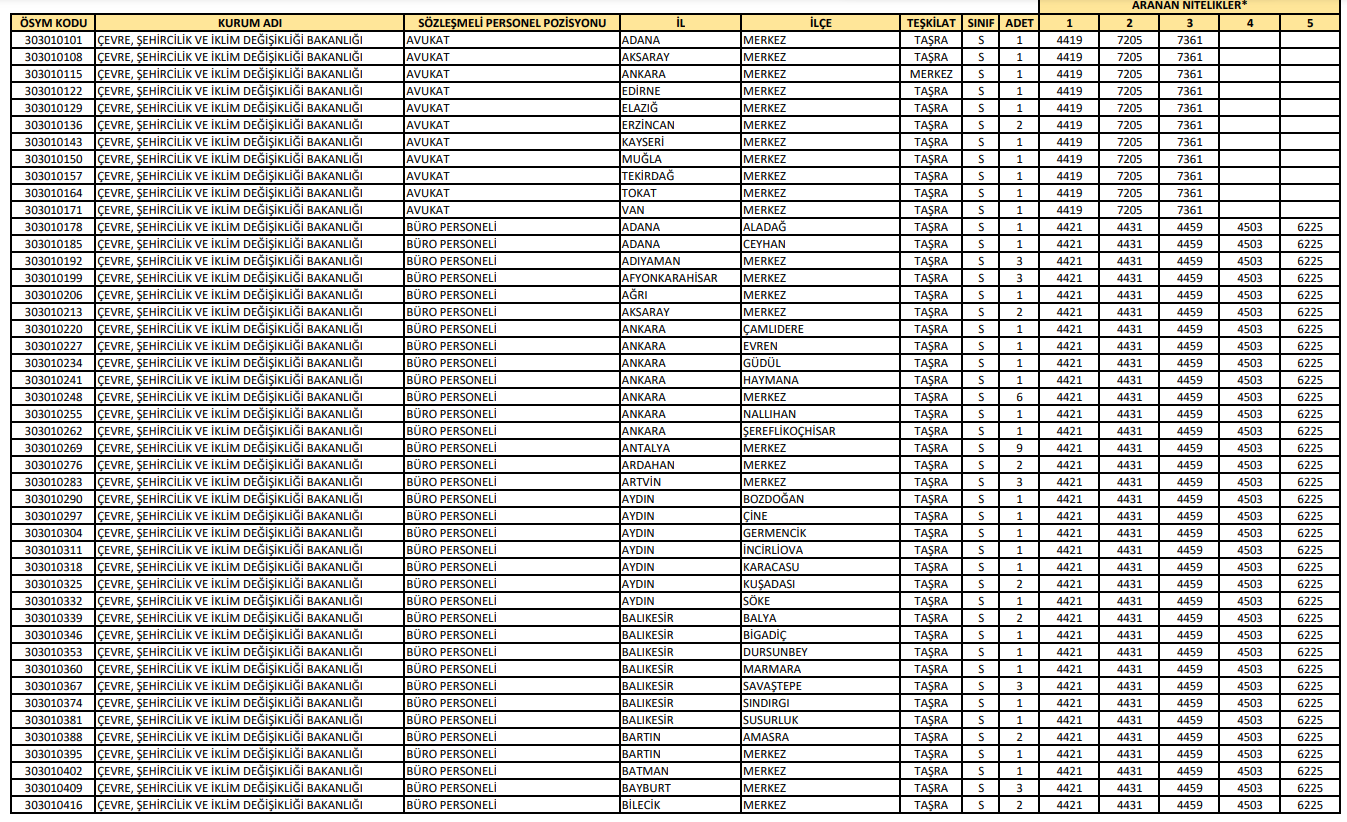
Task: Click code 303010122 in first column
Action: pos(53,91)
